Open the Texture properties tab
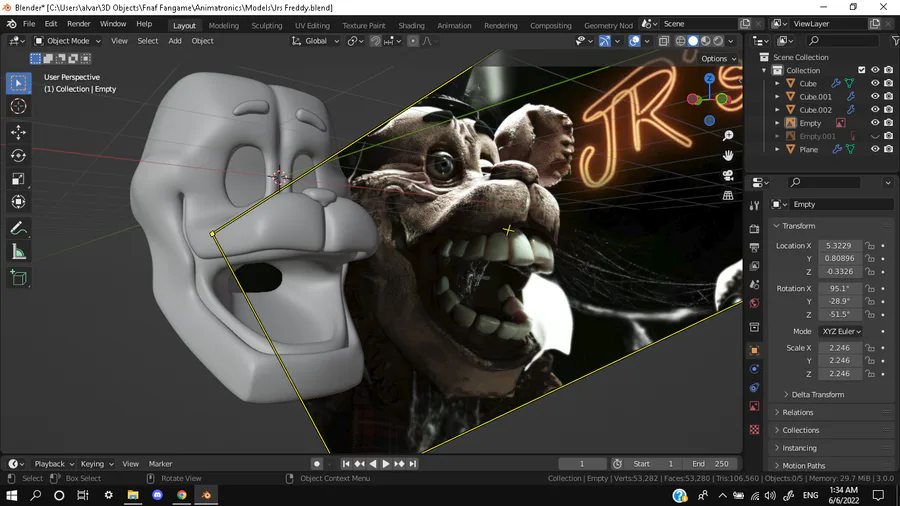 [754, 430]
